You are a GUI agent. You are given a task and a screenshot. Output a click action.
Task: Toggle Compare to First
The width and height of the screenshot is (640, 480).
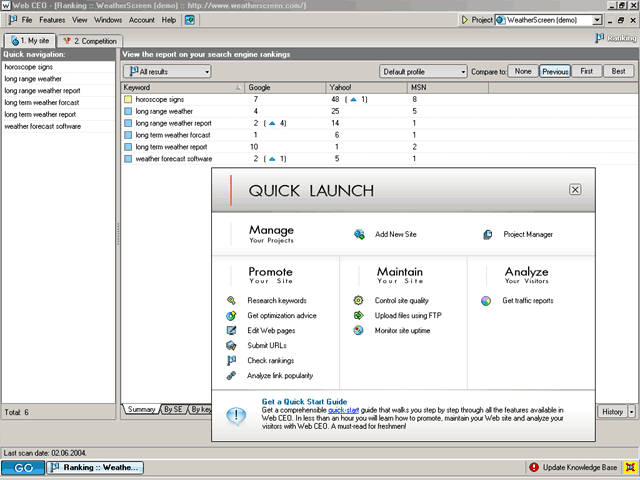(x=587, y=71)
